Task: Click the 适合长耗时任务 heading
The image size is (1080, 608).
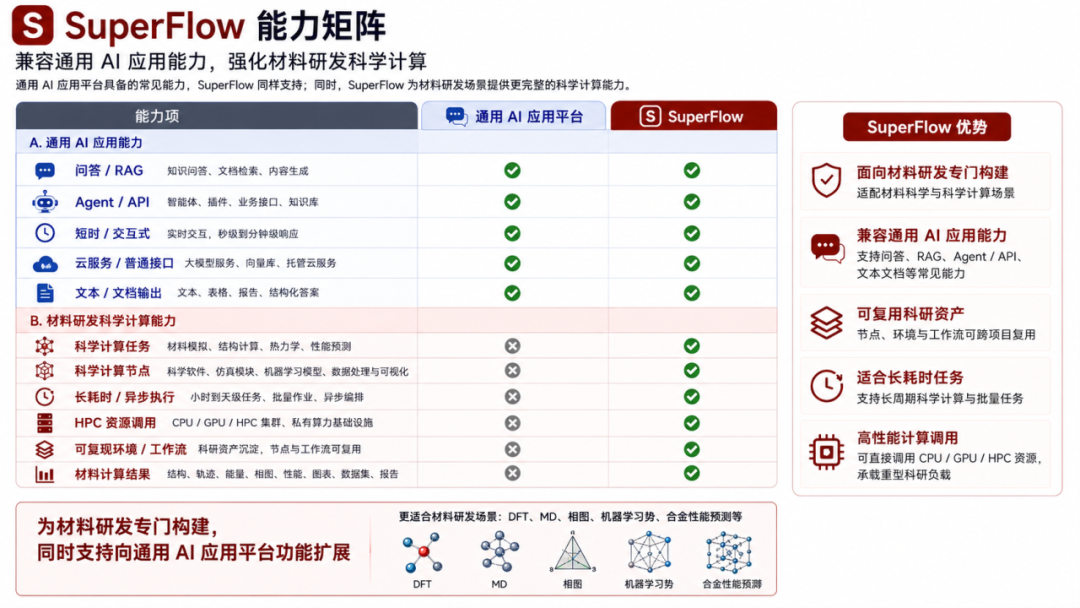Action: 910,377
